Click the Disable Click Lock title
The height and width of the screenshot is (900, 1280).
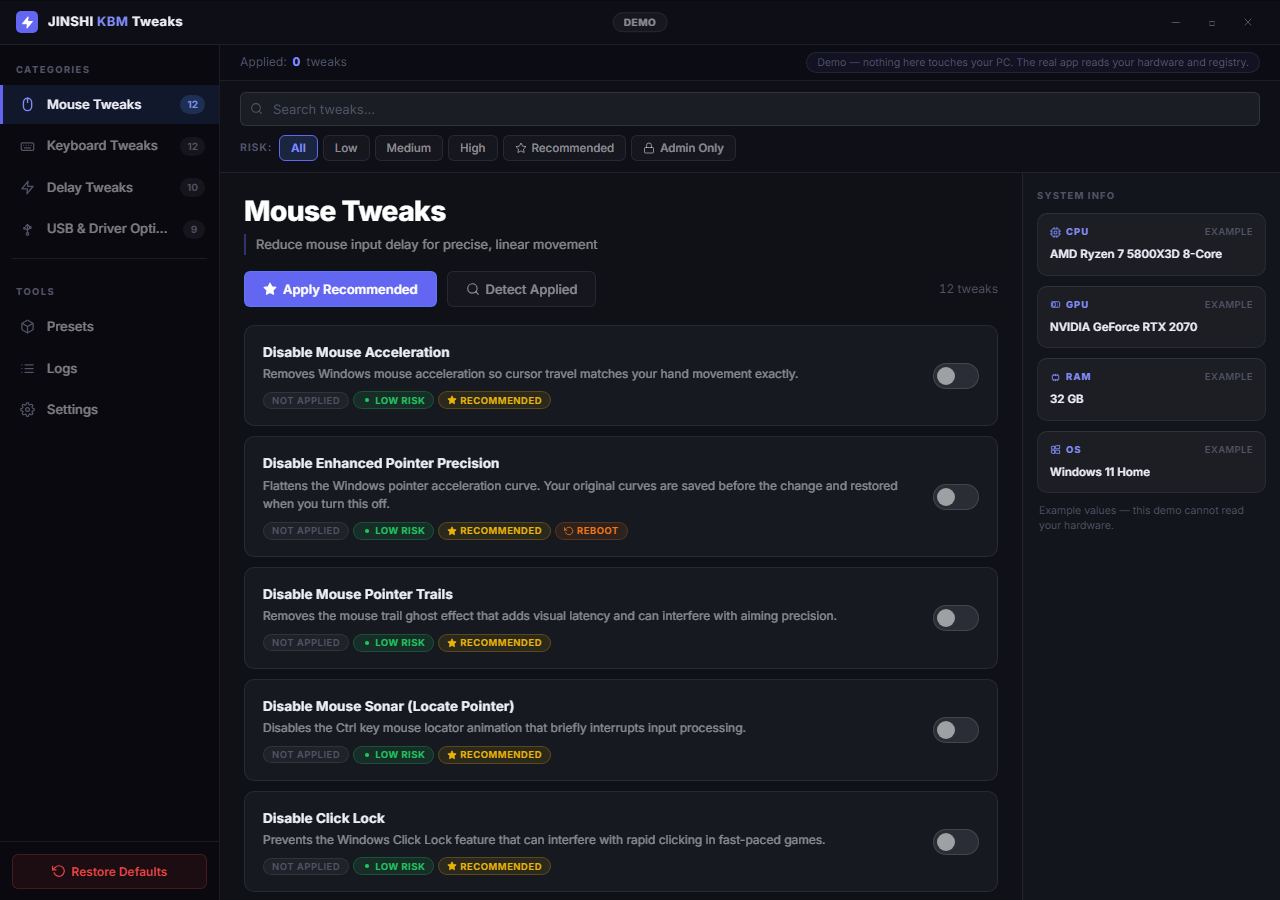coord(324,818)
